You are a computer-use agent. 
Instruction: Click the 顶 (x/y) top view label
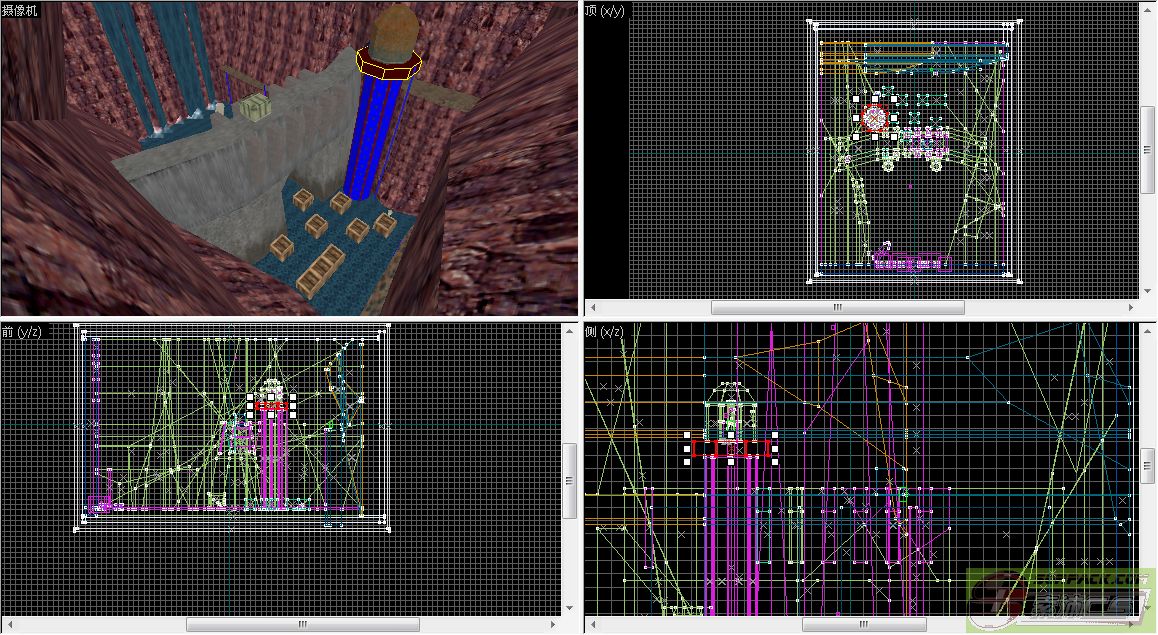click(605, 10)
